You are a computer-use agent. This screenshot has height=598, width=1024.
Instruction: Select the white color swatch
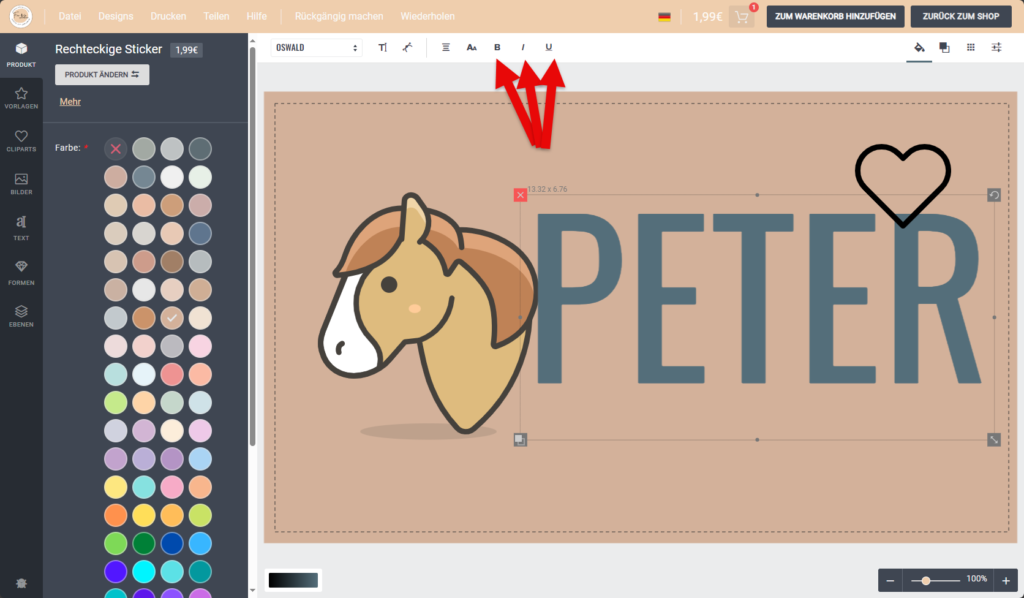(173, 177)
